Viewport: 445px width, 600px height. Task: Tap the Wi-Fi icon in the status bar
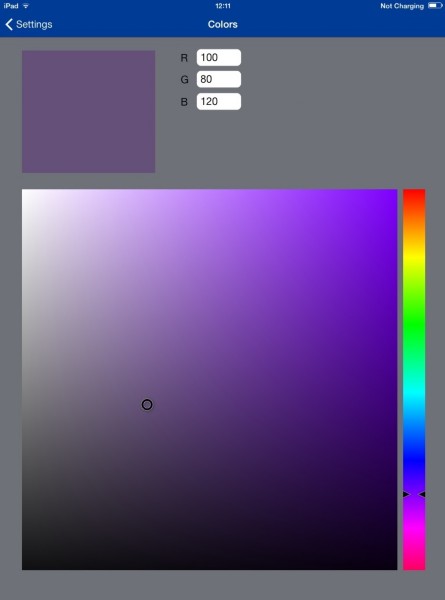(26, 6)
